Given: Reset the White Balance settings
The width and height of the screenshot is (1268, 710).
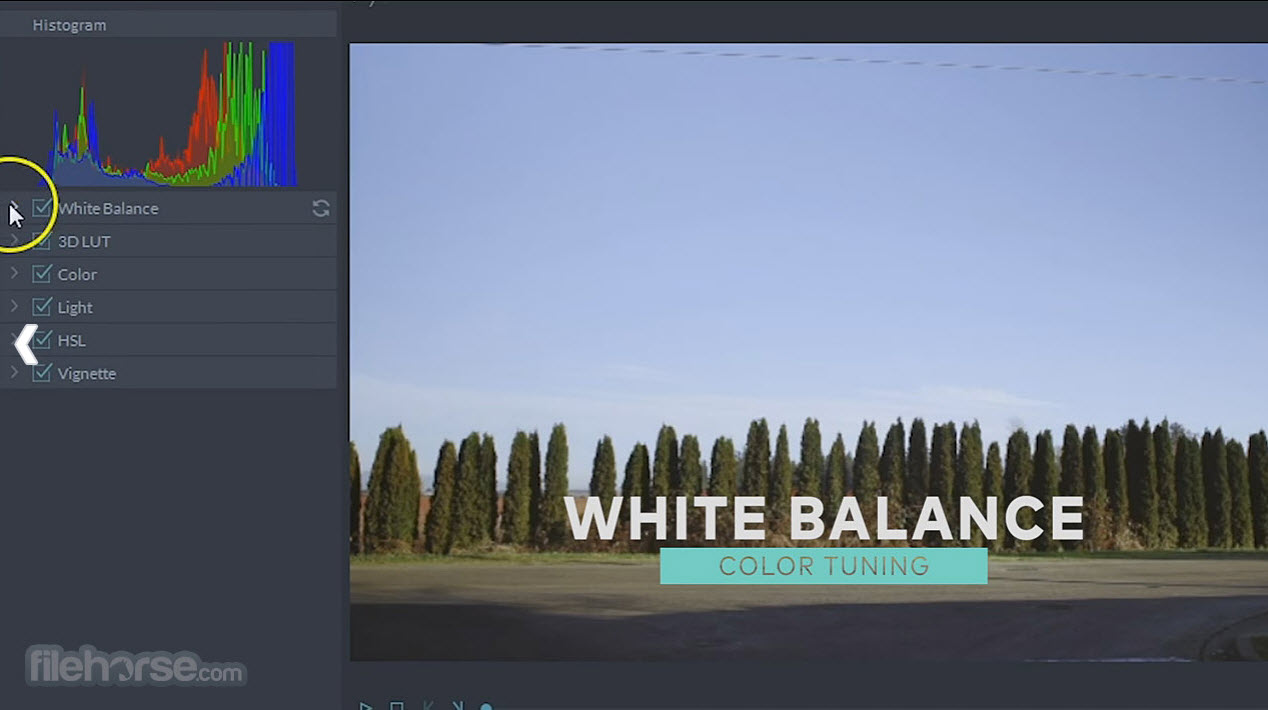Looking at the screenshot, I should click(x=321, y=209).
